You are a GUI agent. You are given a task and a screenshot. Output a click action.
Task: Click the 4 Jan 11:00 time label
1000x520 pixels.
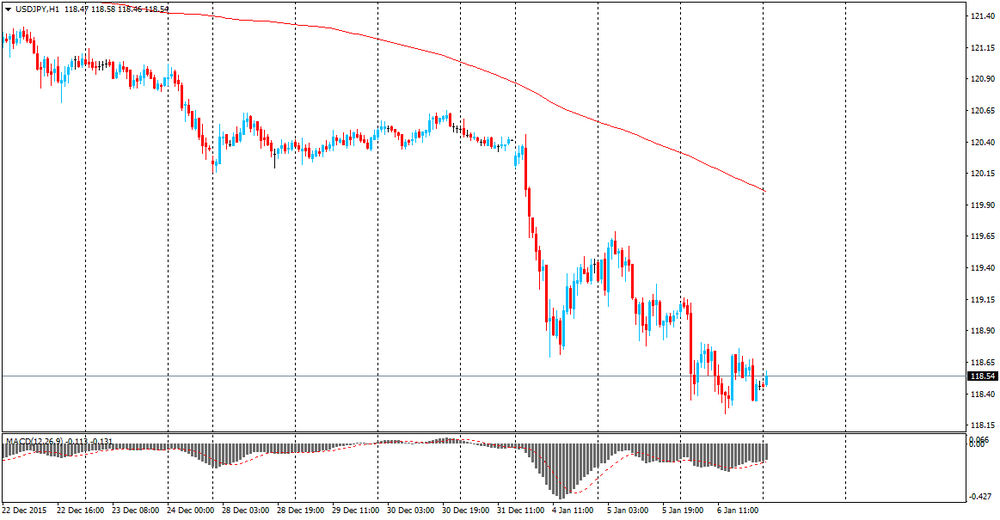coord(573,510)
